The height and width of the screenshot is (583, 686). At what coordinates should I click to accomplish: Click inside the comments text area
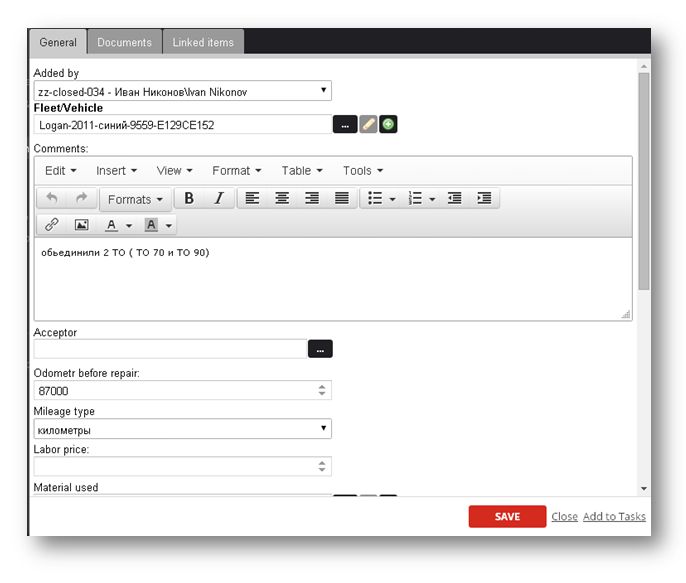point(333,279)
